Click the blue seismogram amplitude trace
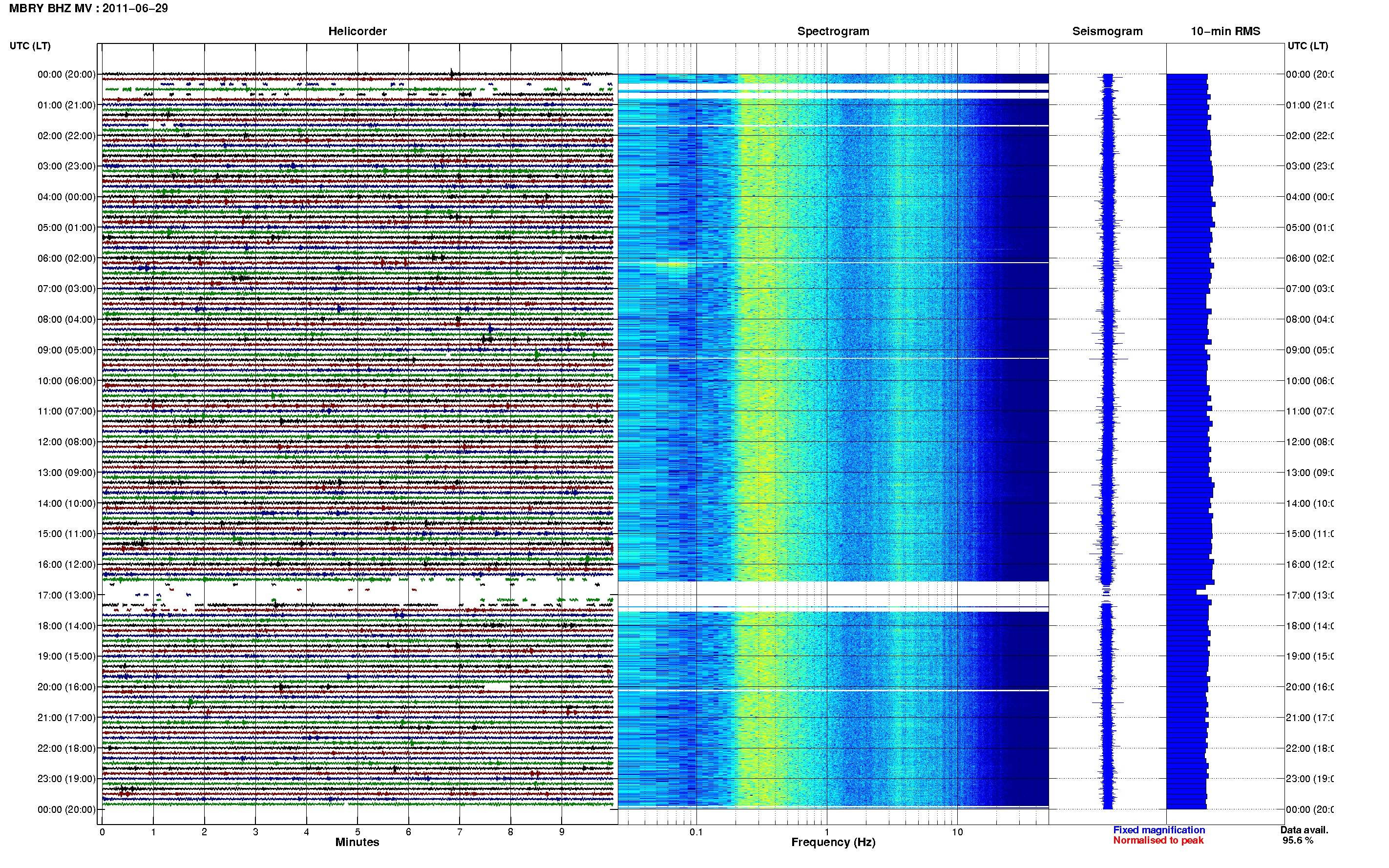 click(1108, 441)
